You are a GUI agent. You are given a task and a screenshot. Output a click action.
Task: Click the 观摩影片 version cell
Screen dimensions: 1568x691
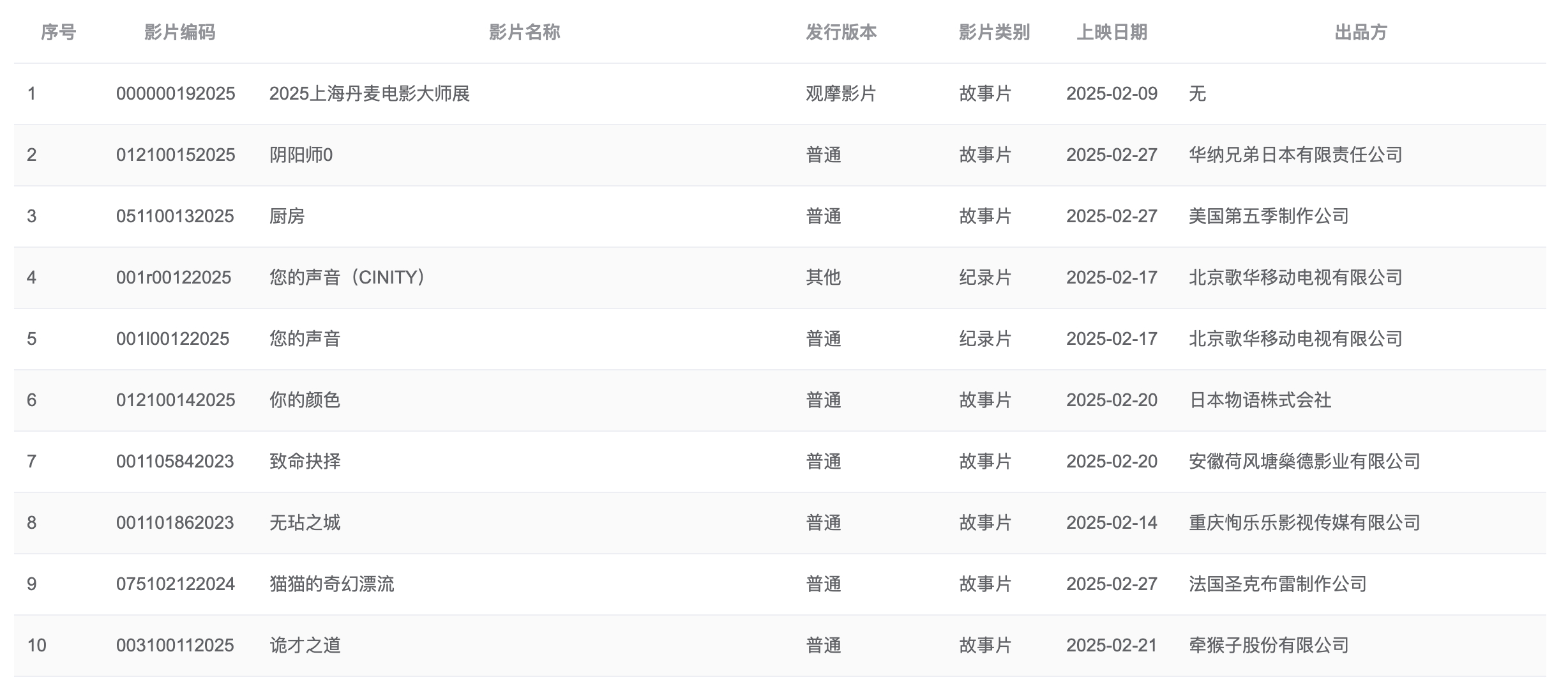click(841, 94)
